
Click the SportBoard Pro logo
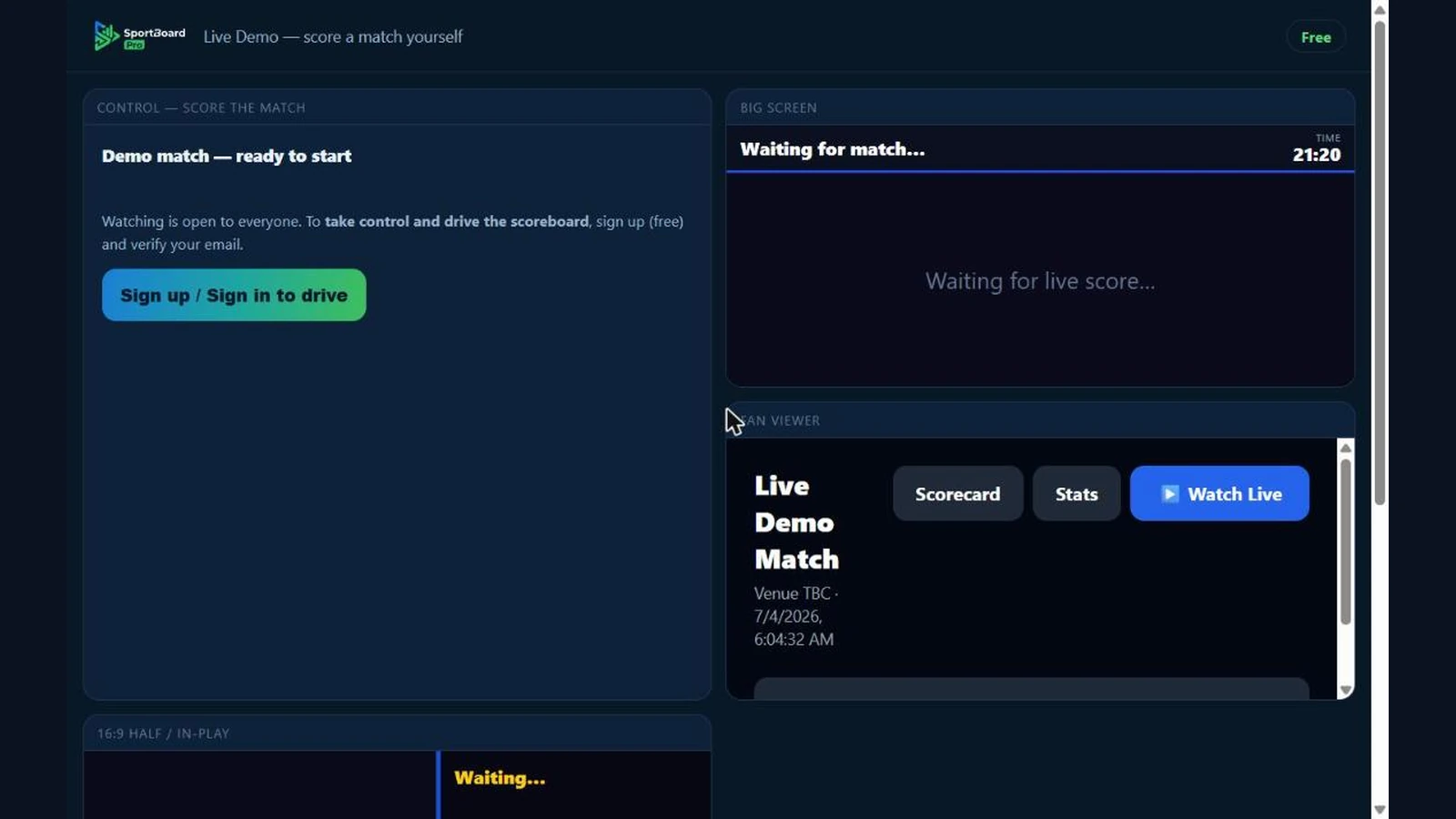[139, 36]
